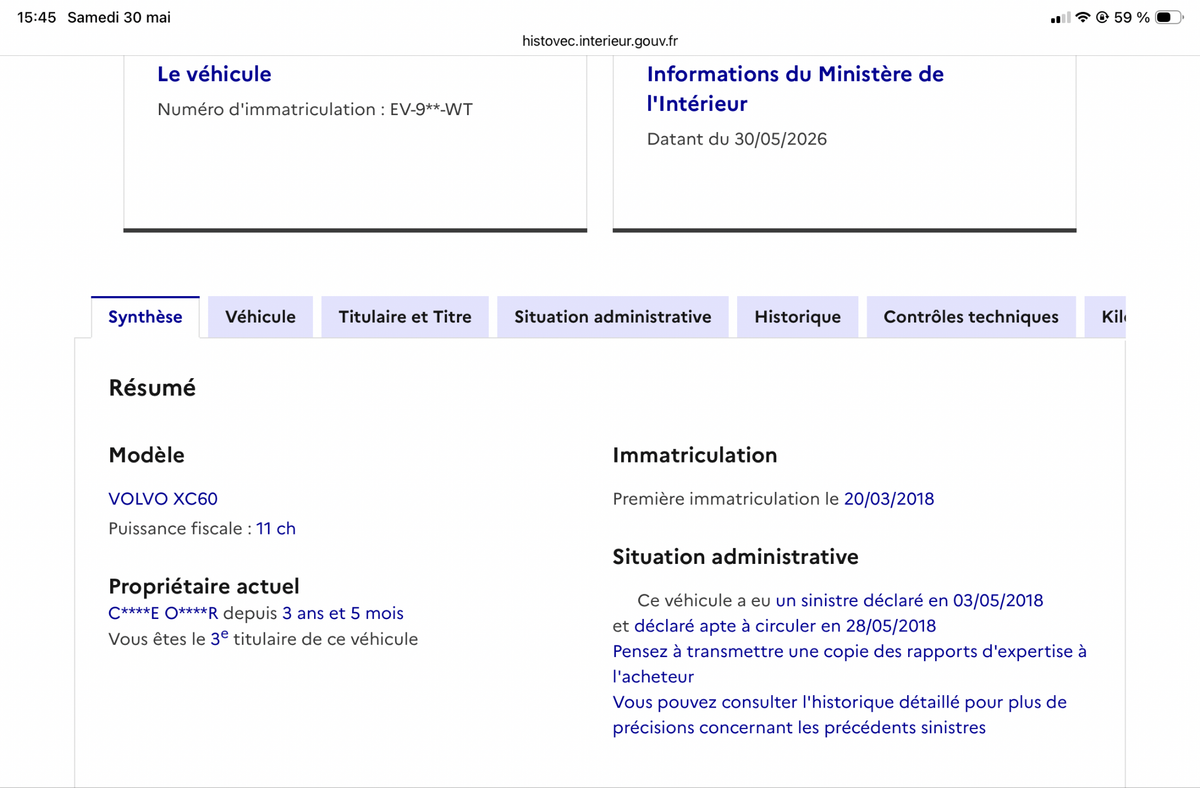This screenshot has height=788, width=1200.
Task: Click the 'Propriétaire actuel' heading
Action: pos(204,587)
